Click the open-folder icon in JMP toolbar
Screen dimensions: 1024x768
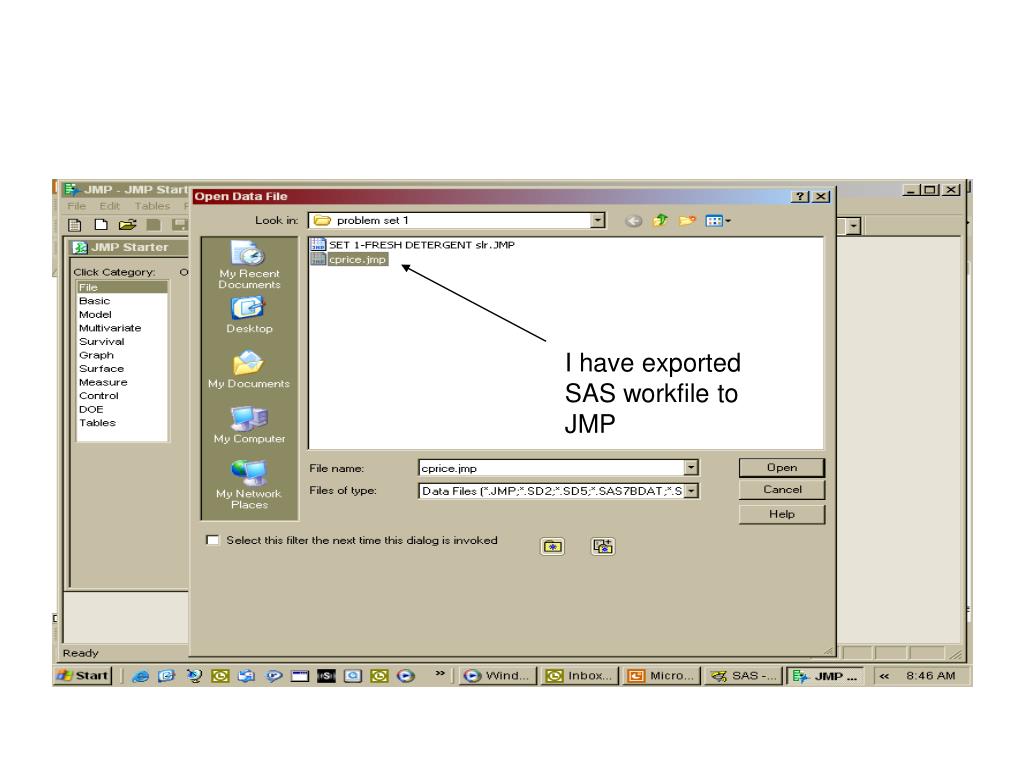click(127, 225)
